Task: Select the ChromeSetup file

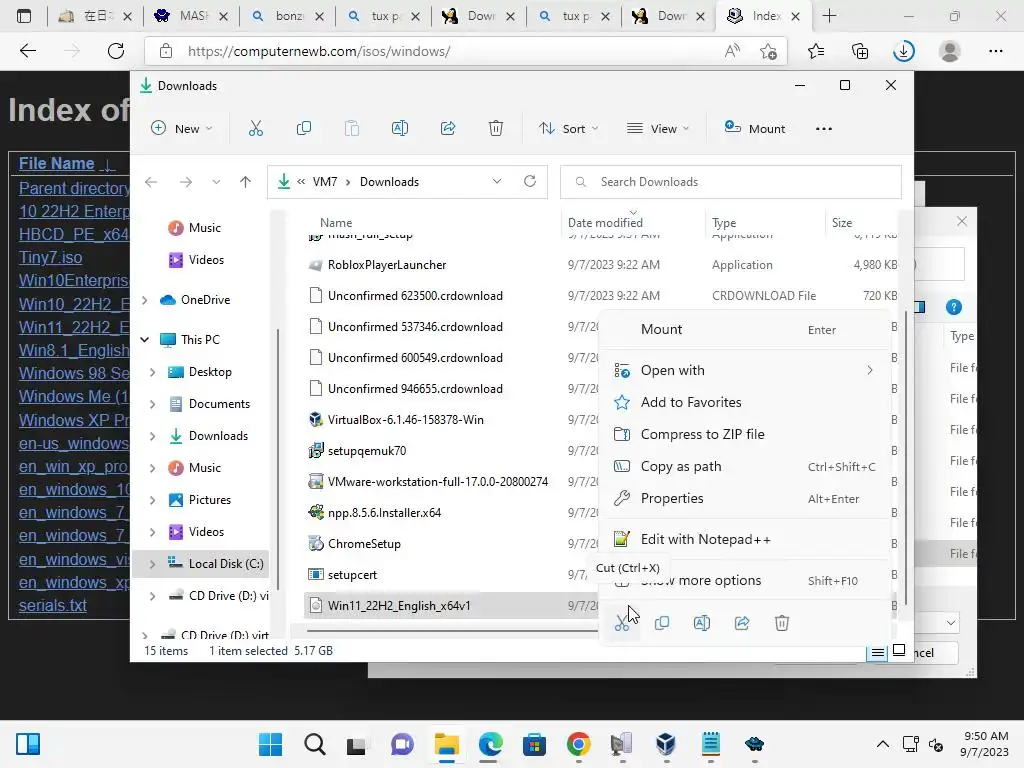Action: (x=364, y=543)
